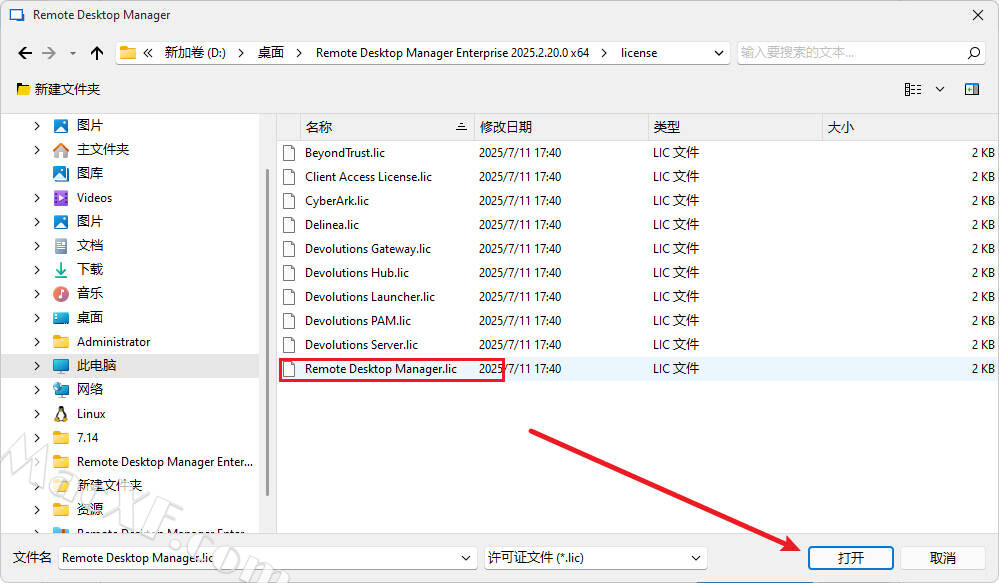Go back with the left arrow
The height and width of the screenshot is (583, 999).
point(25,53)
